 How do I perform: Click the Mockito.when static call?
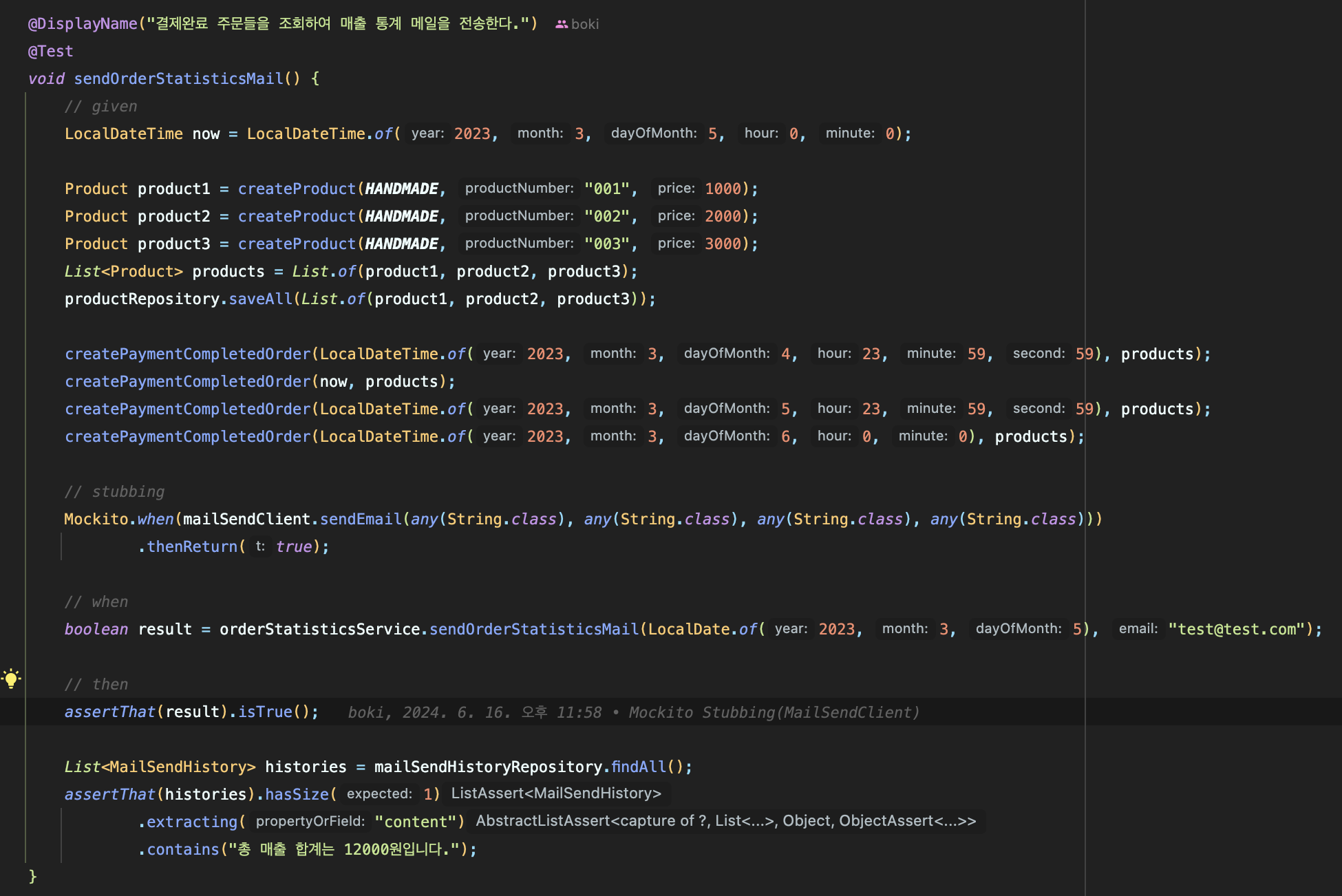coord(155,519)
